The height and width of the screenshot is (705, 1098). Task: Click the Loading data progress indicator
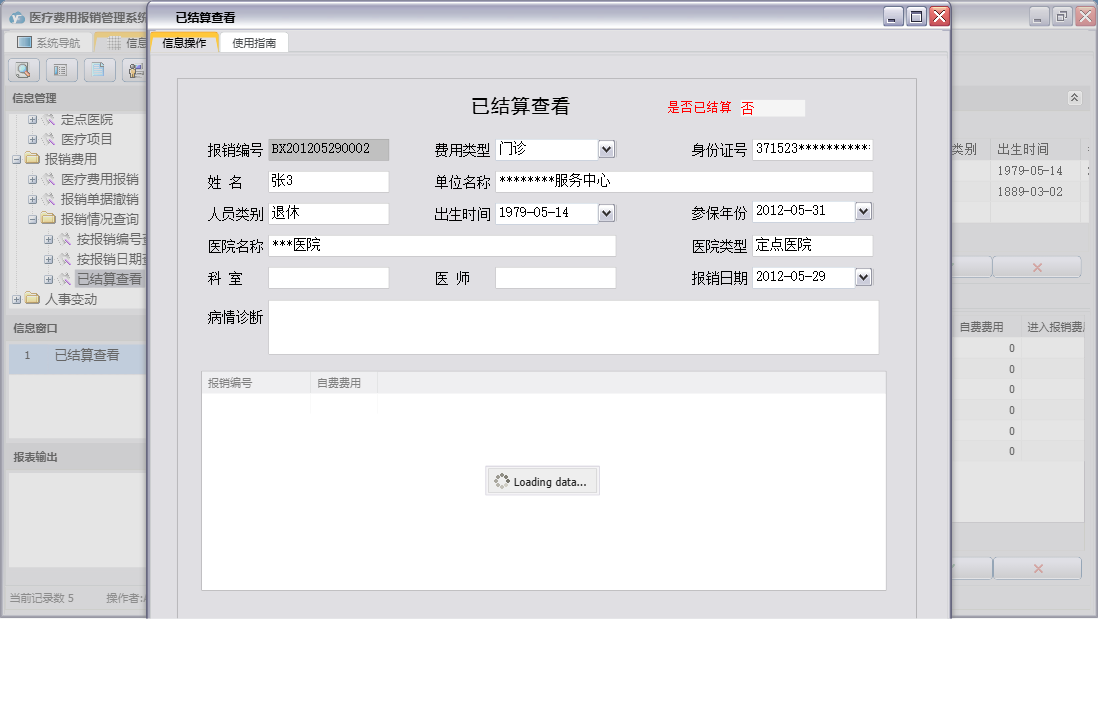[542, 480]
